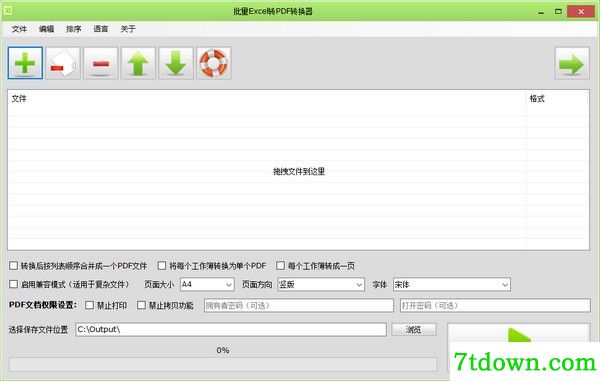
Task: Check each workbook converts to one page
Action: click(280, 265)
